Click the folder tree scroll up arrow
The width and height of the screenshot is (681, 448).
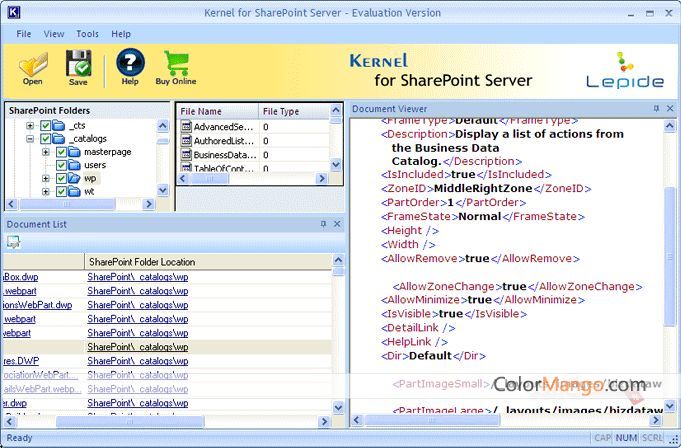click(x=163, y=126)
